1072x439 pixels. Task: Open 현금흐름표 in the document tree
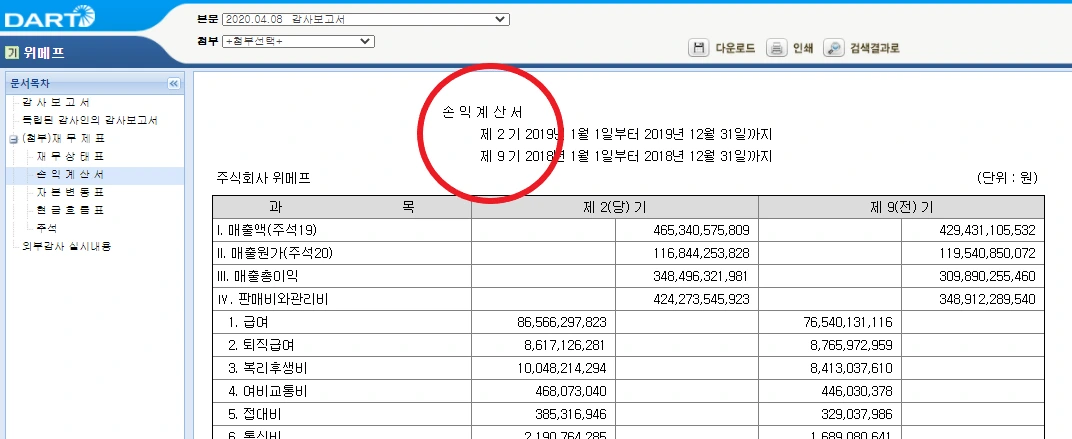pyautogui.click(x=70, y=210)
